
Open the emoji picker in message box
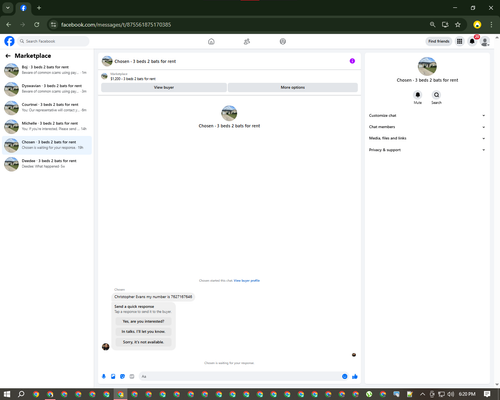345,376
